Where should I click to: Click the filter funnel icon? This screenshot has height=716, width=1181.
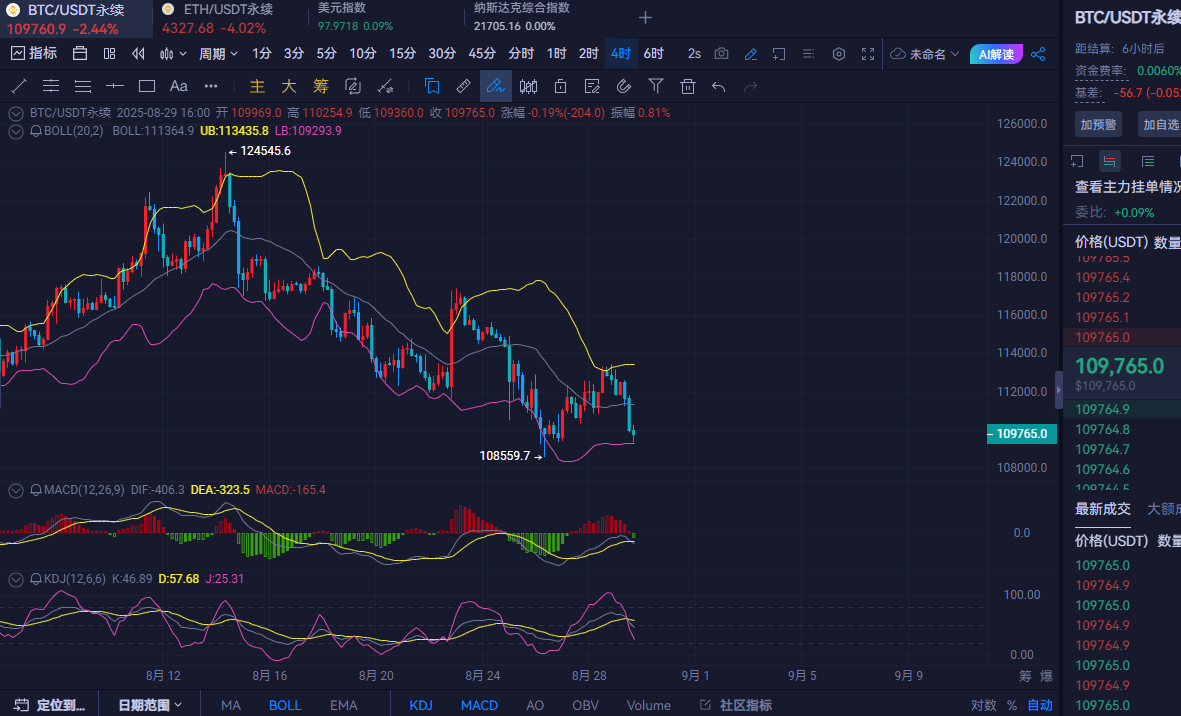[x=656, y=86]
